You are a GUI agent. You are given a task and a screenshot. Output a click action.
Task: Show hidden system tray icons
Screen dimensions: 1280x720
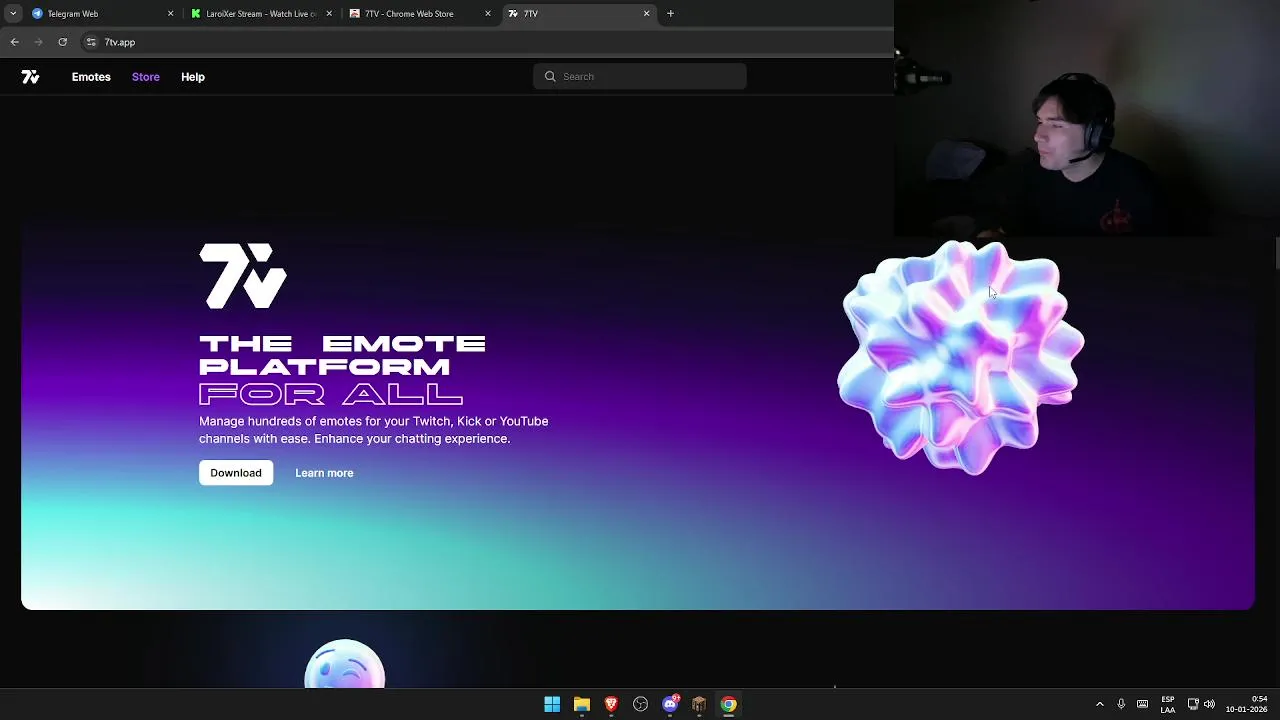(x=1100, y=704)
